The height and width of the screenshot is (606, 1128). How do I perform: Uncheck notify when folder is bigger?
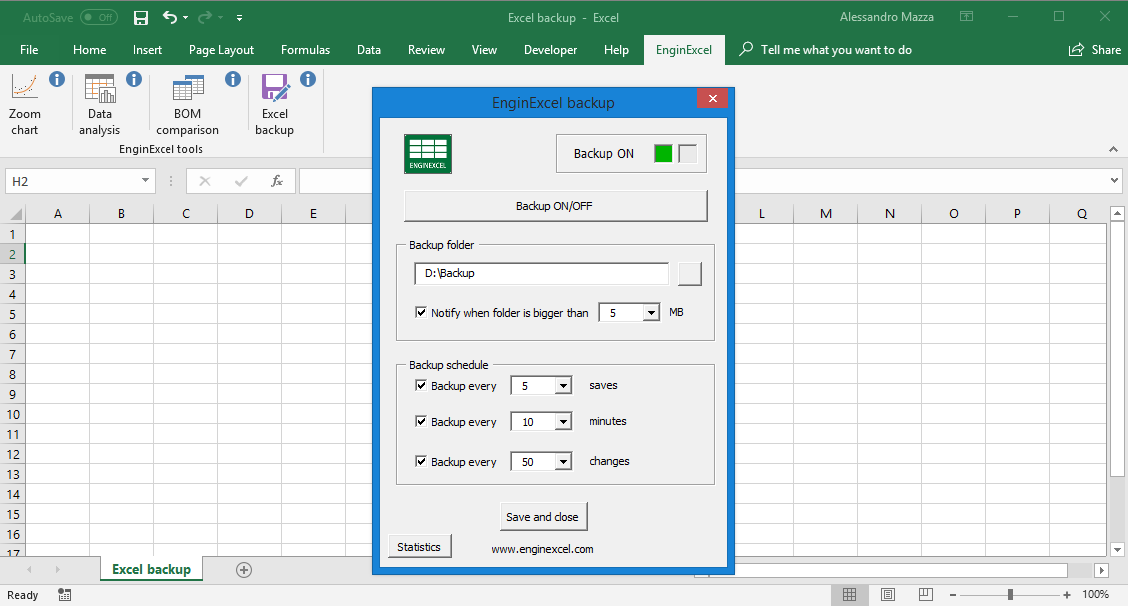tap(421, 311)
